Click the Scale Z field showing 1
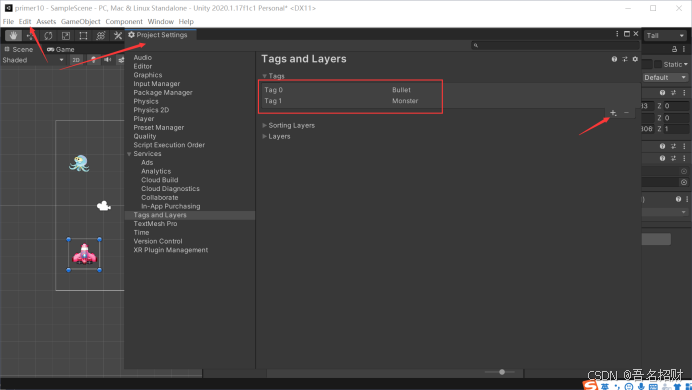This screenshot has height=390, width=692. pos(677,129)
